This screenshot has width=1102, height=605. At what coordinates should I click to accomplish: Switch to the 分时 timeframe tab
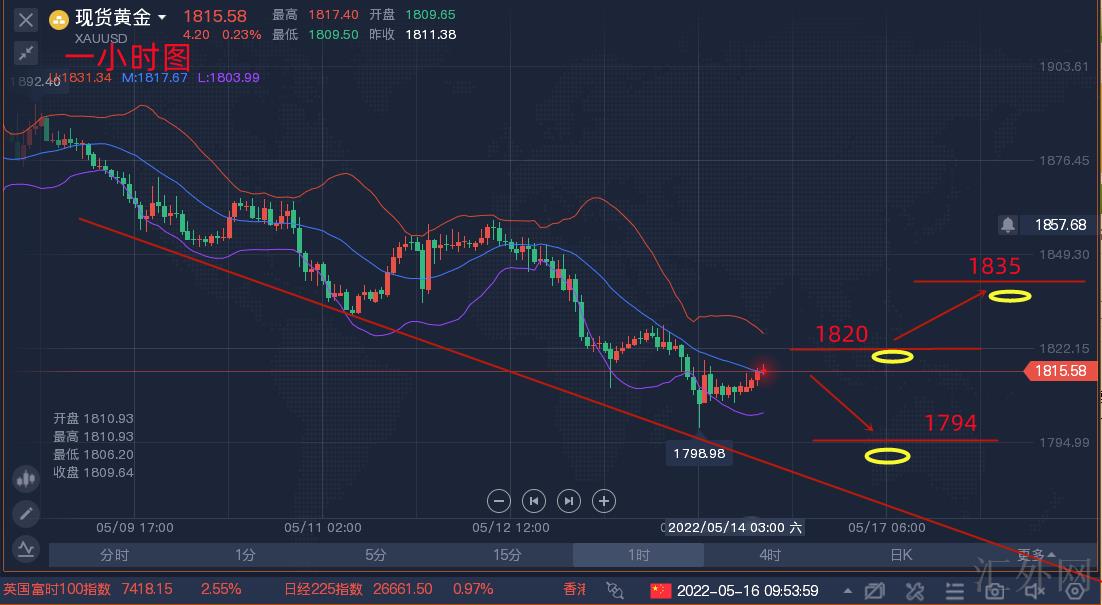114,555
